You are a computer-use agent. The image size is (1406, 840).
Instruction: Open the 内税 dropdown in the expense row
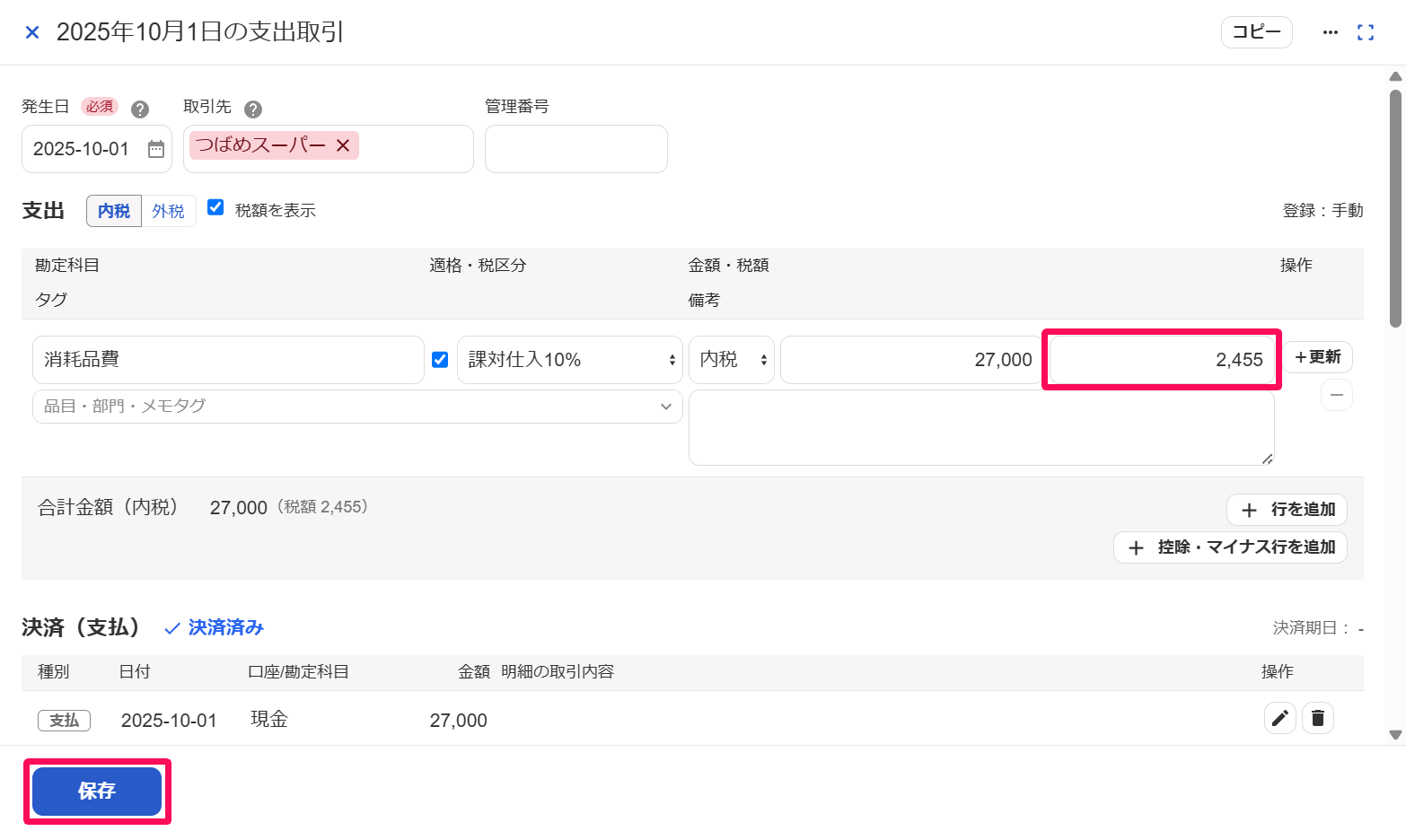(732, 360)
